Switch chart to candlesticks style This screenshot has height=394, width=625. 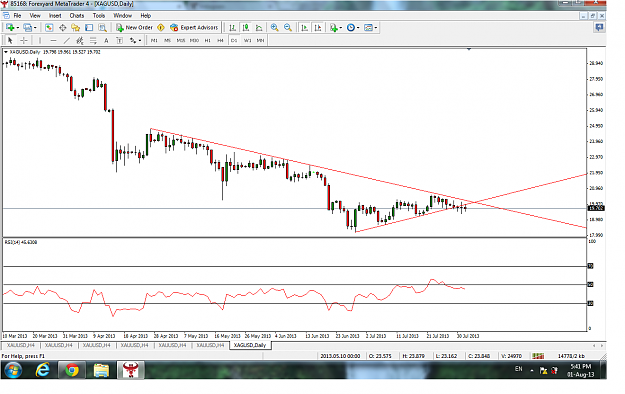pyautogui.click(x=246, y=28)
